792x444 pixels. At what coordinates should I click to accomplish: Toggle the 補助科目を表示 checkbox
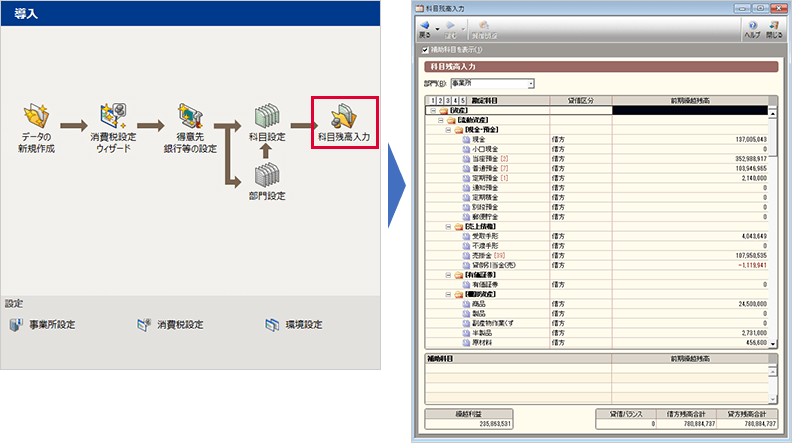tap(426, 49)
